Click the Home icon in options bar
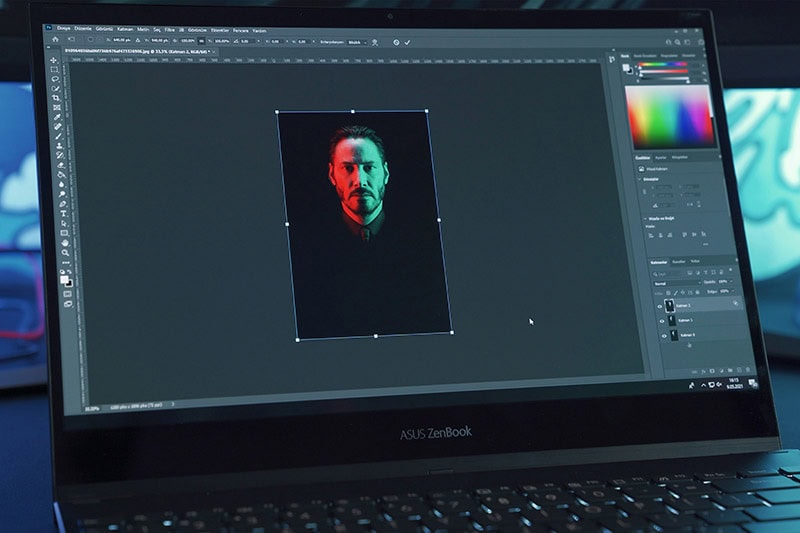 tap(55, 39)
